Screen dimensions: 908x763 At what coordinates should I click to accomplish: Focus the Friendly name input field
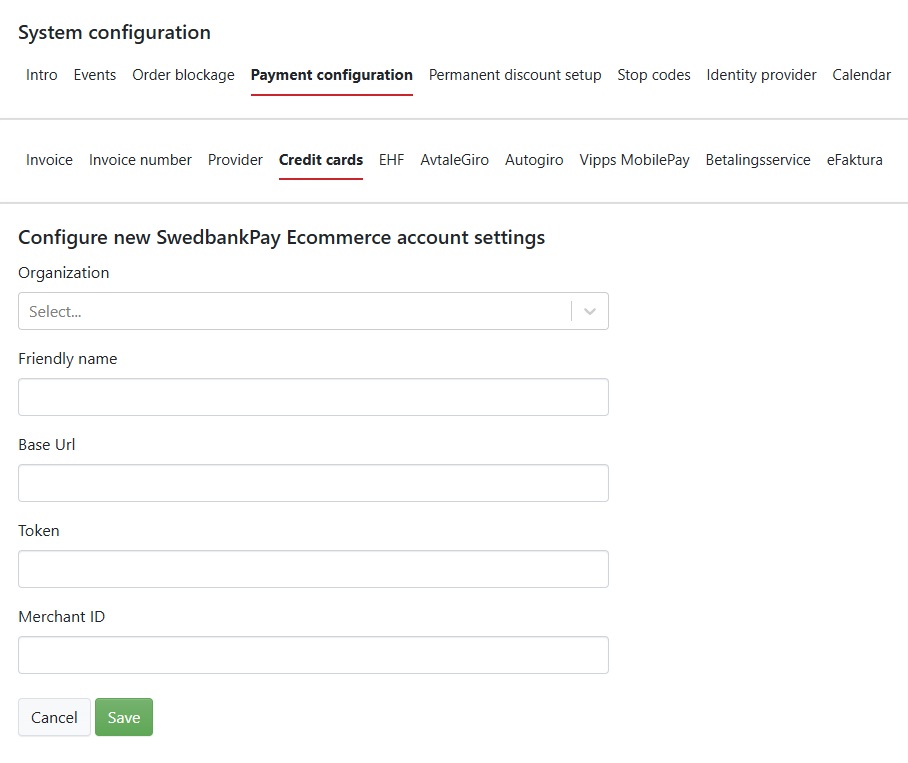[313, 397]
